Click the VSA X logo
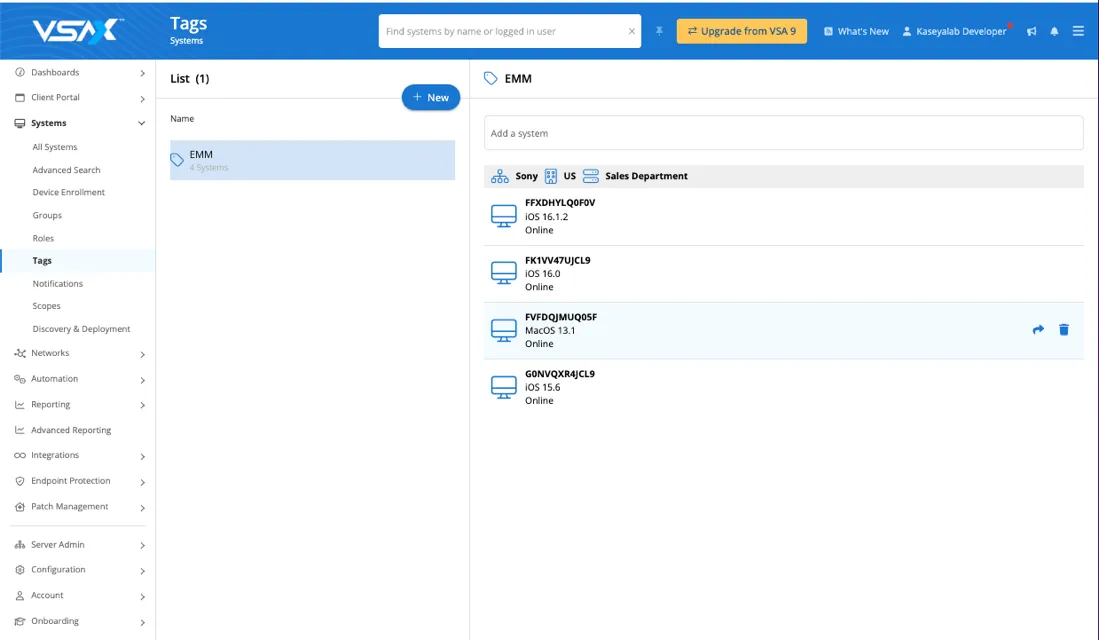 coord(77,30)
